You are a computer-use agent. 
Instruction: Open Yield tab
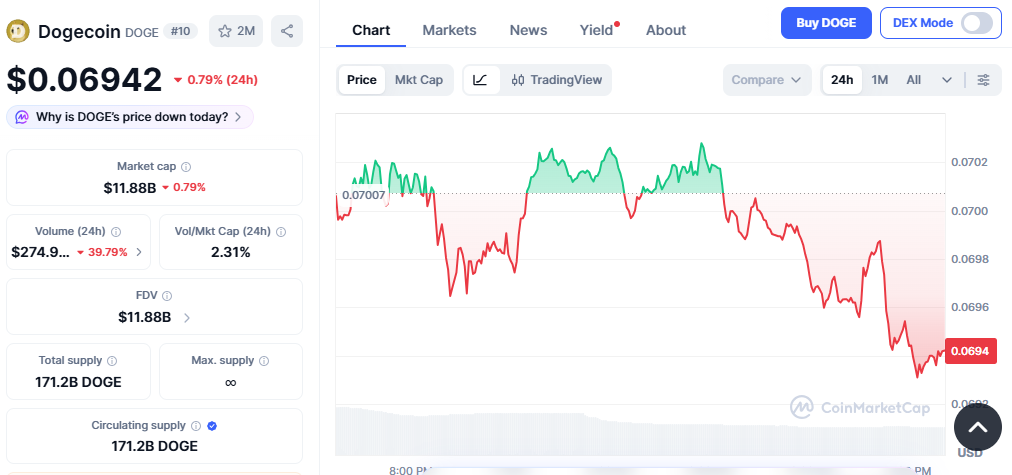point(596,30)
